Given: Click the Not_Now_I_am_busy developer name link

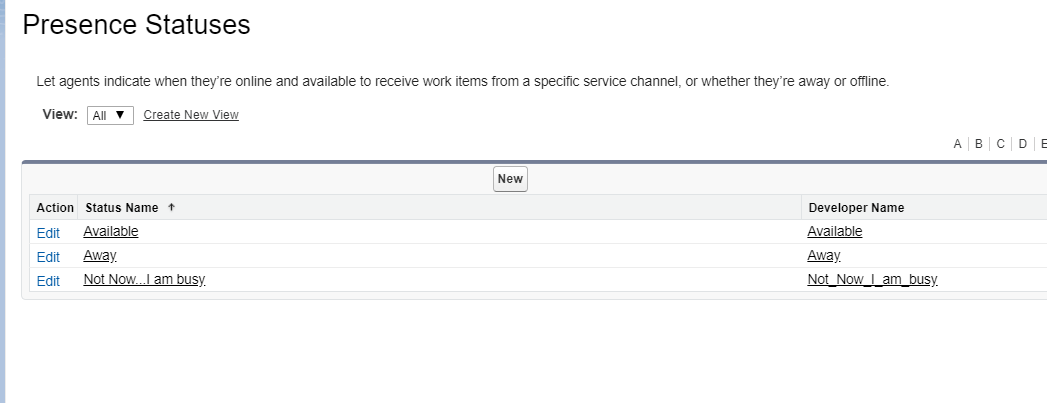Looking at the screenshot, I should click(x=872, y=280).
